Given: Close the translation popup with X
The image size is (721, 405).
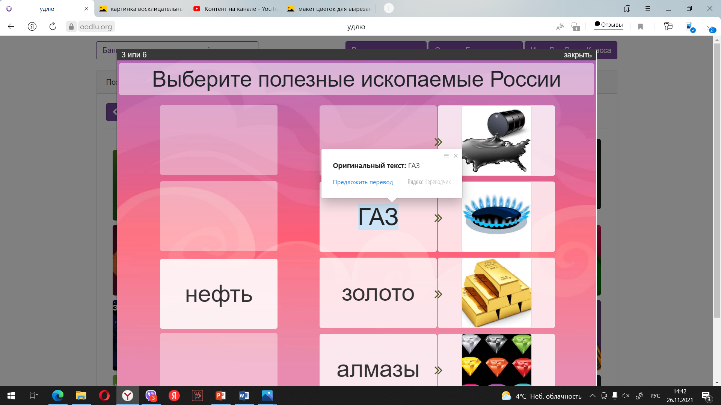Looking at the screenshot, I should (x=456, y=156).
